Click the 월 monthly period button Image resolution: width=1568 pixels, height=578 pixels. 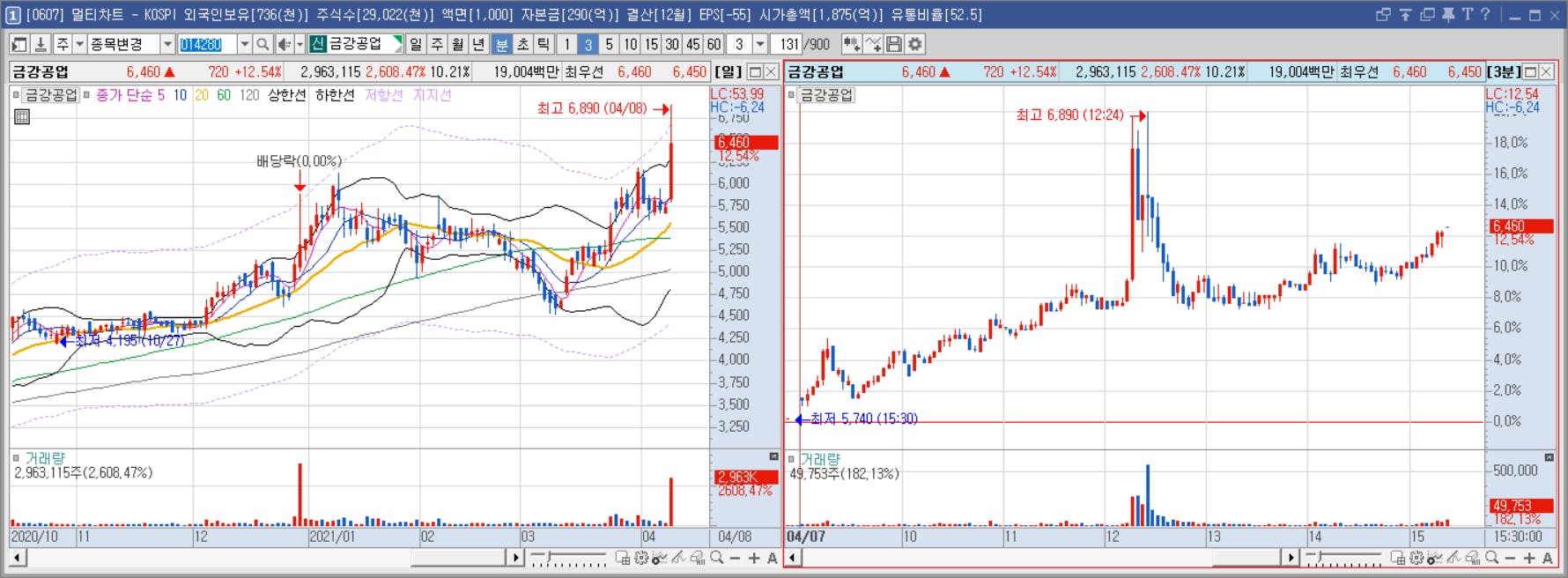(x=458, y=44)
